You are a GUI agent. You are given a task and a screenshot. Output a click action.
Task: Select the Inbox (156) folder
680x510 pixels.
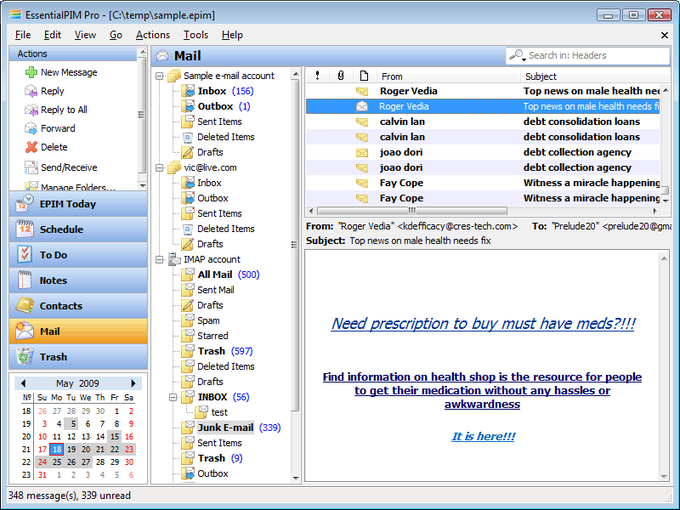226,91
